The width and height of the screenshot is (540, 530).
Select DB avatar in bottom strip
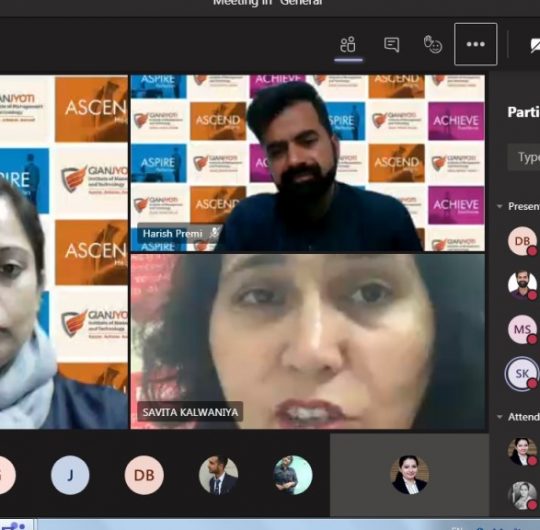click(x=144, y=475)
